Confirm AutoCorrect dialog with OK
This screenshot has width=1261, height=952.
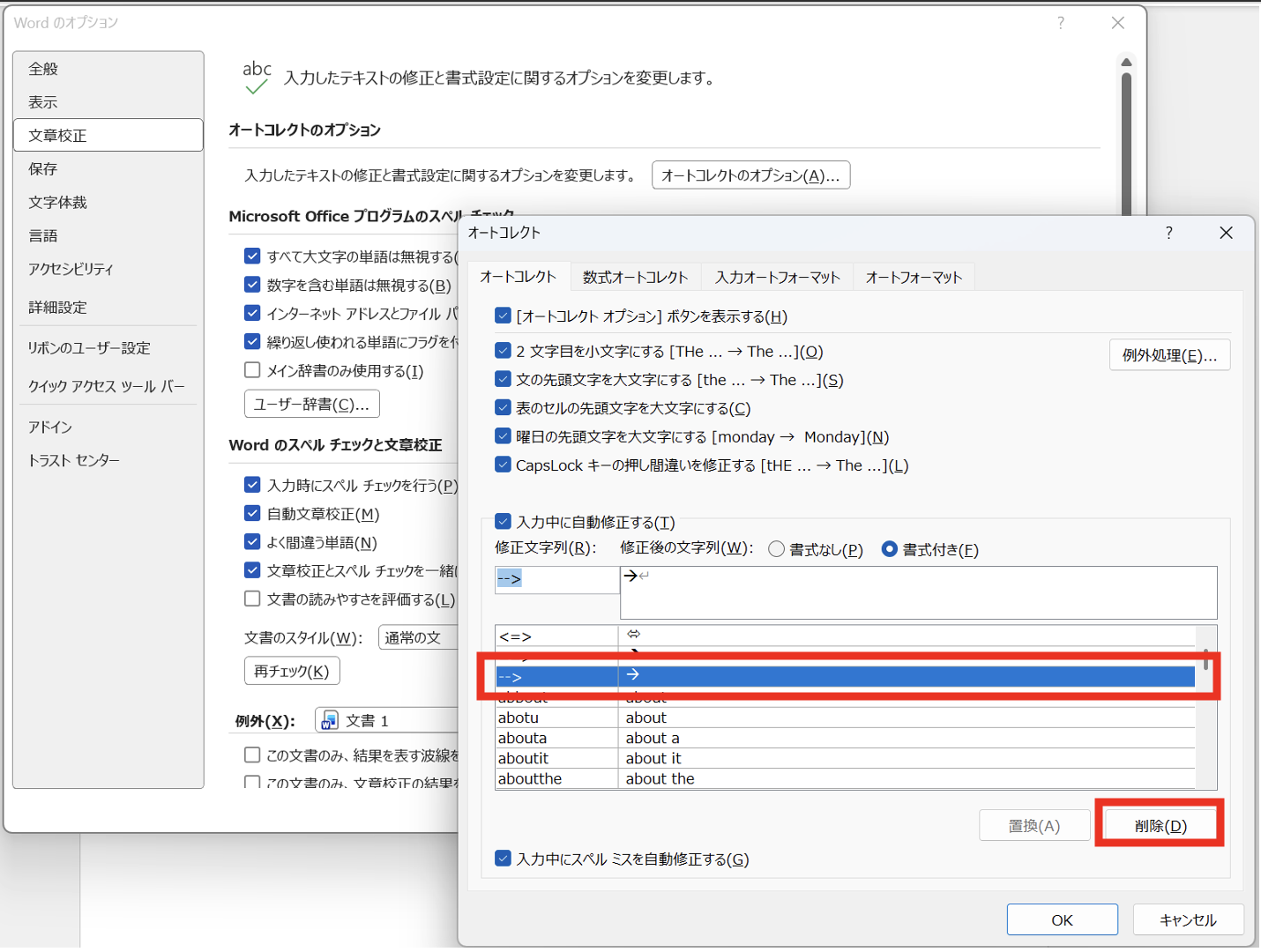coord(1062,919)
